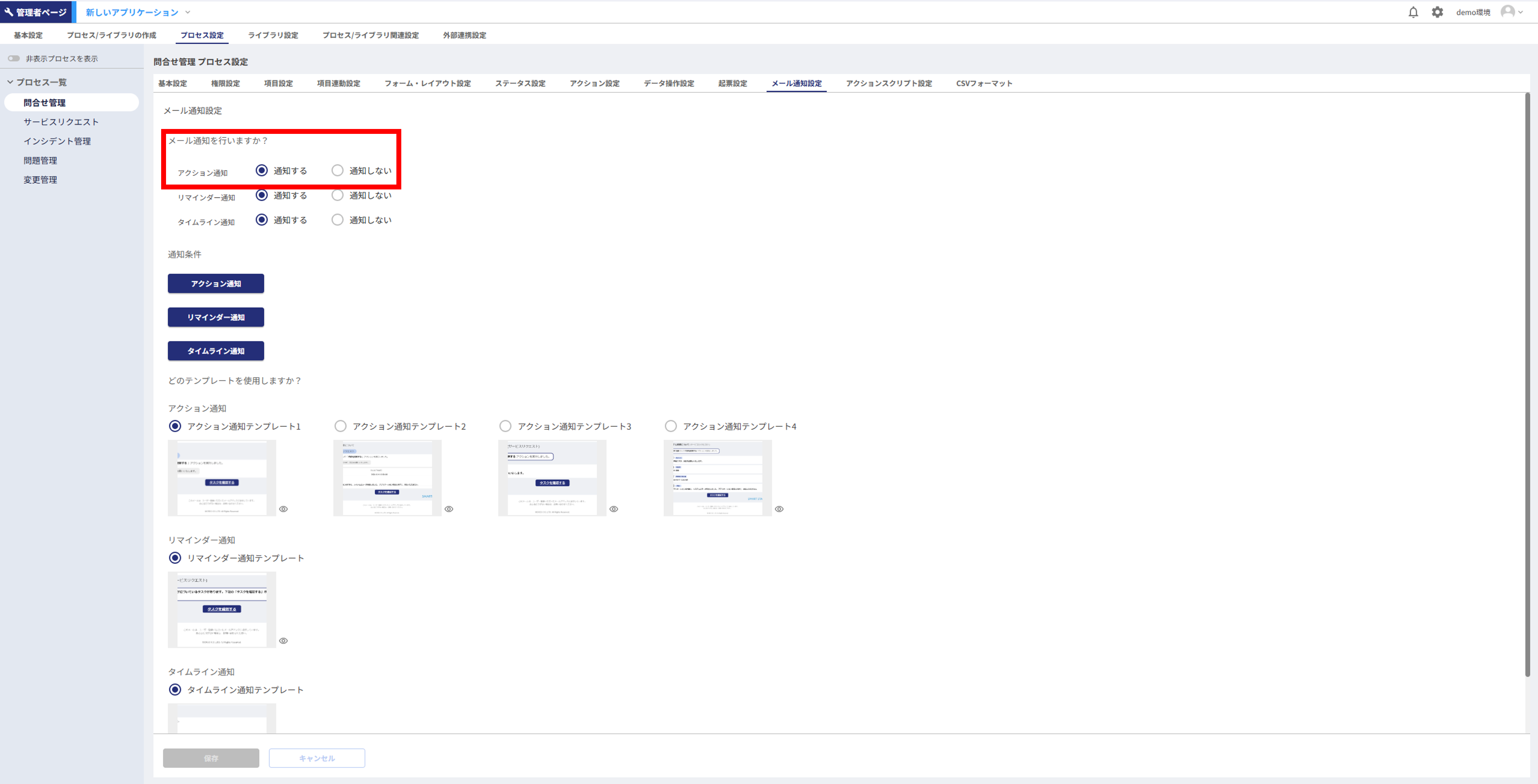1538x784 pixels.
Task: Preview action notification template 2 eye icon
Action: coord(449,509)
